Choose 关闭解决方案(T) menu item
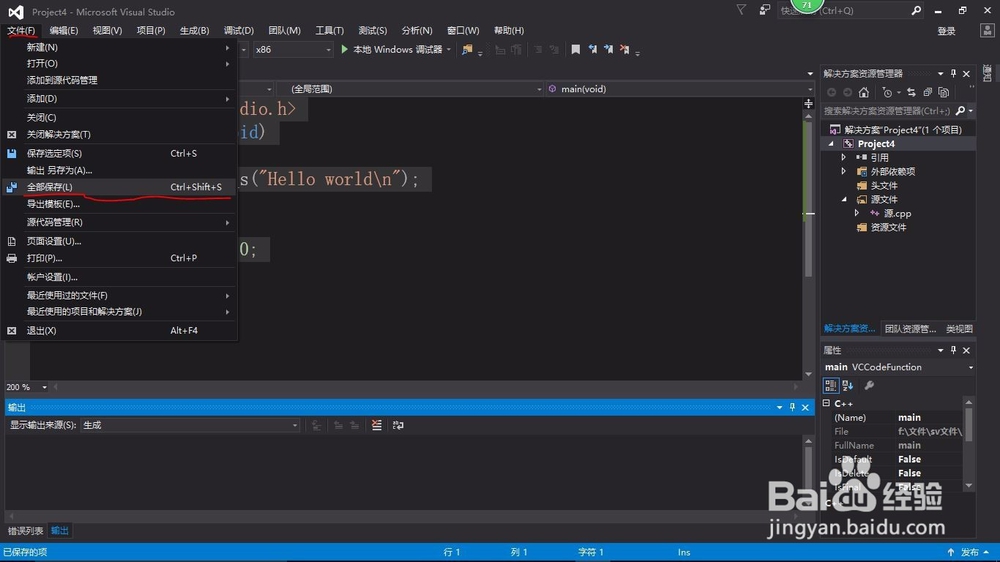The width and height of the screenshot is (1000, 562). 119,135
